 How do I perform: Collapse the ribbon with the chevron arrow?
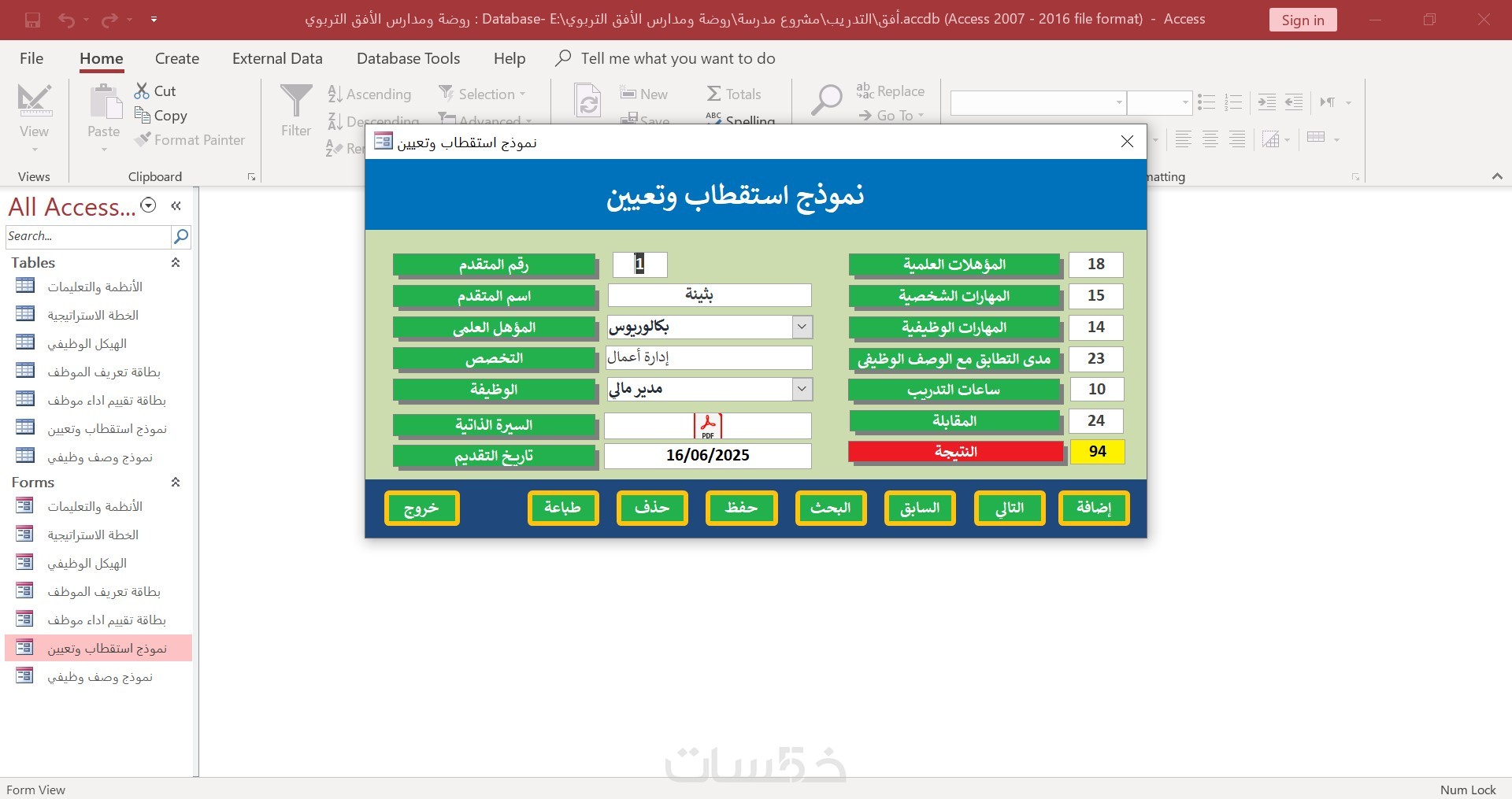point(1497,176)
